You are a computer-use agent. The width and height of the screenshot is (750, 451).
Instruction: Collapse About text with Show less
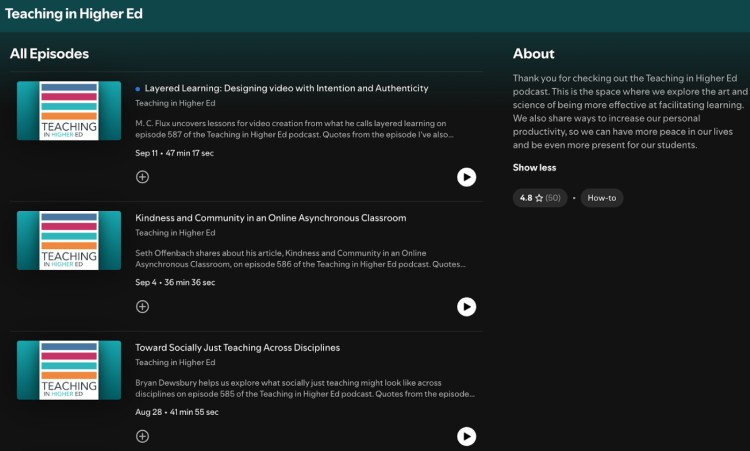(534, 167)
